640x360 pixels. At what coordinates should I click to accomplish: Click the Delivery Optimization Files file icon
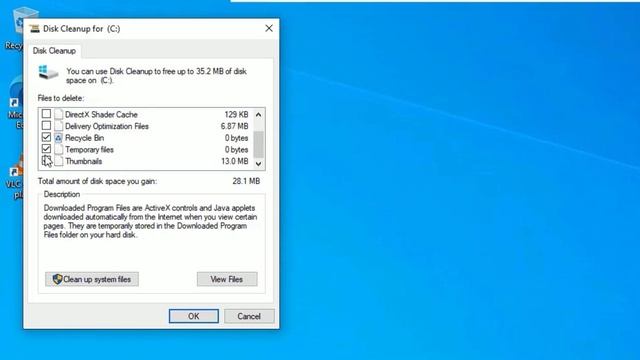point(59,126)
